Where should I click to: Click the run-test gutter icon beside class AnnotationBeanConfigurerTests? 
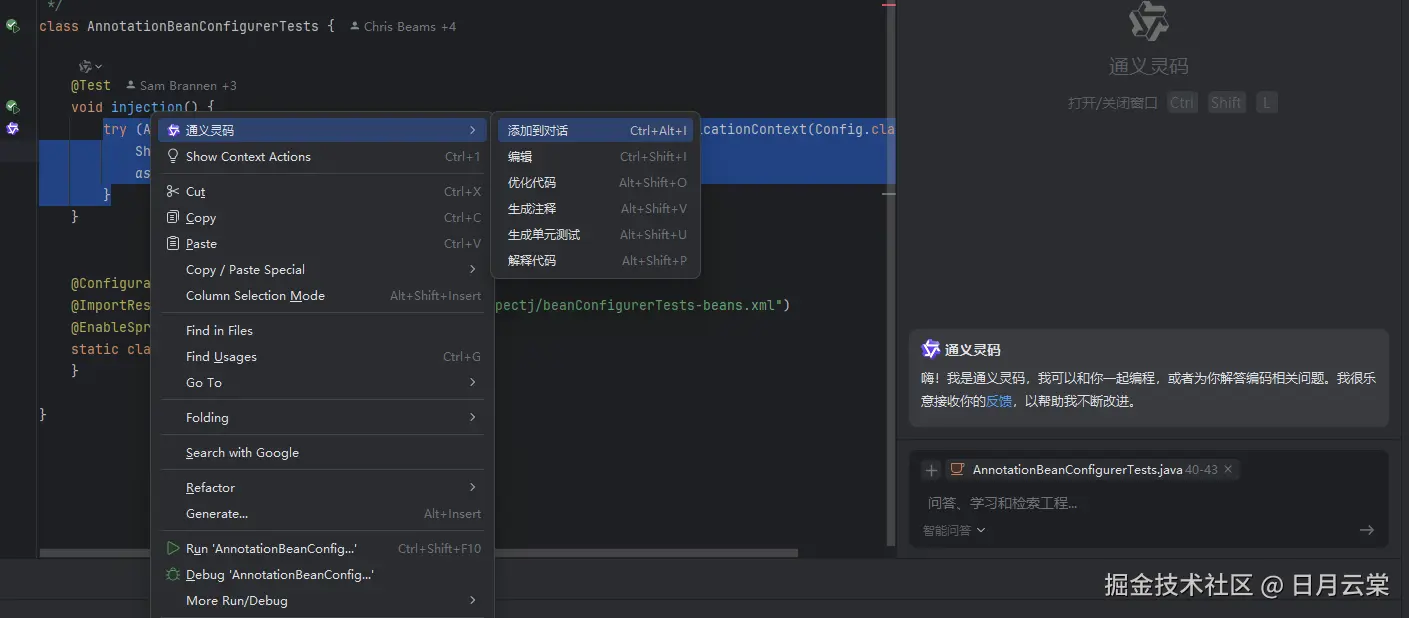point(12,27)
